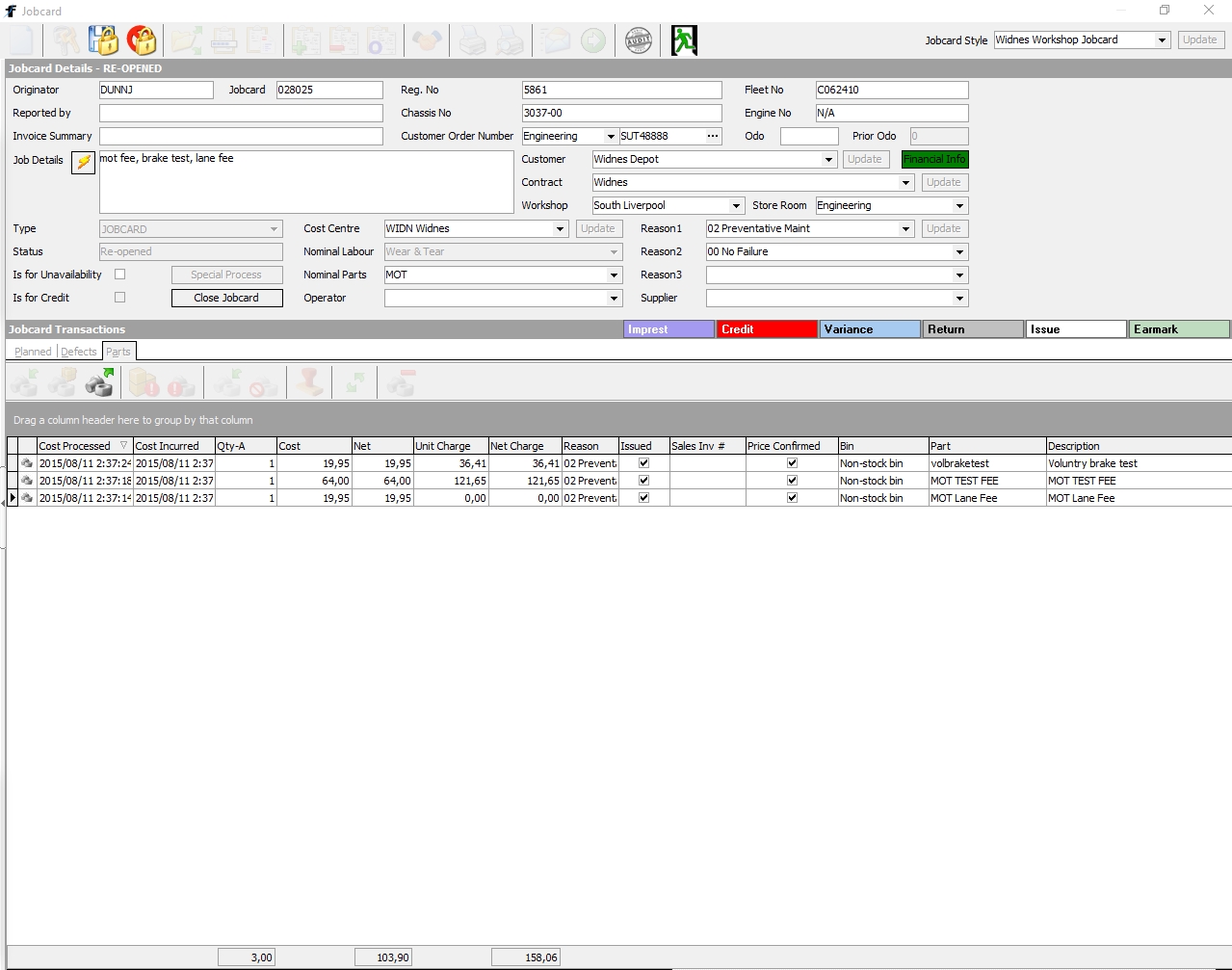The image size is (1232, 970).
Task: Toggle Issued checkbox for volbraketest row
Action: (x=643, y=463)
